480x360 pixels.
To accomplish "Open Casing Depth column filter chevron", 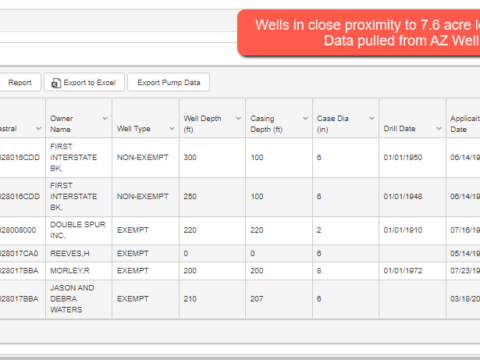I will point(305,118).
